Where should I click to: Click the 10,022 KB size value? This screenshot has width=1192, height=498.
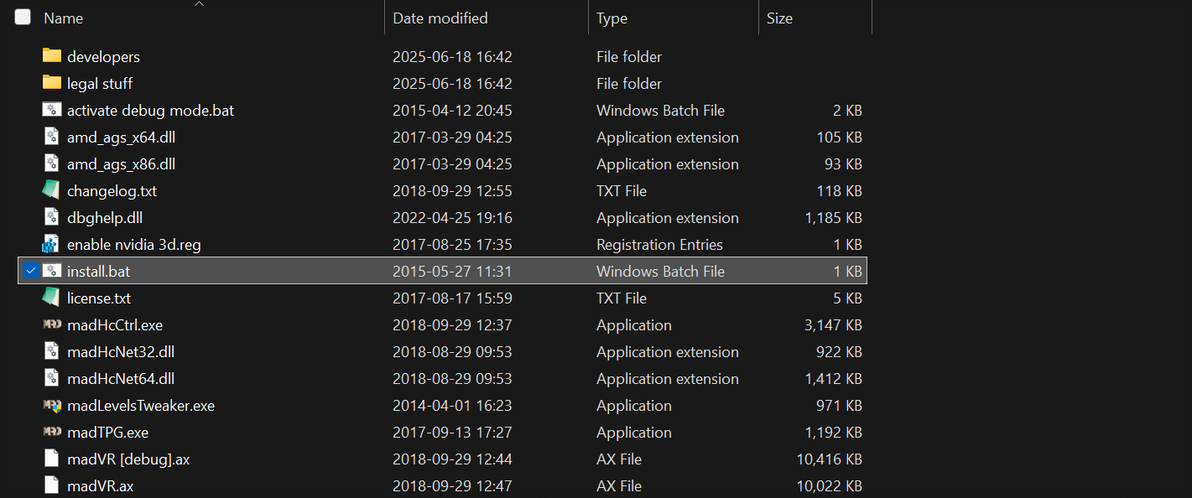(x=829, y=486)
